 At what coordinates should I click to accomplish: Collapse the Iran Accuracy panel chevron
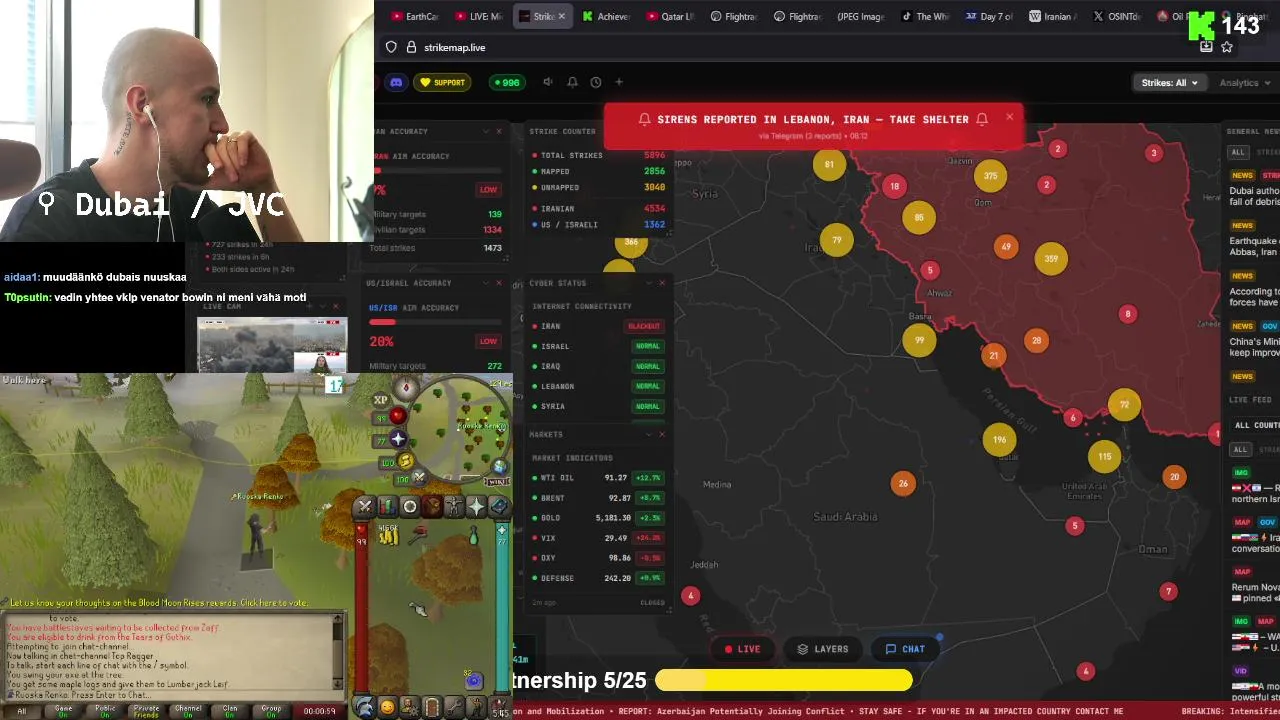pos(484,131)
